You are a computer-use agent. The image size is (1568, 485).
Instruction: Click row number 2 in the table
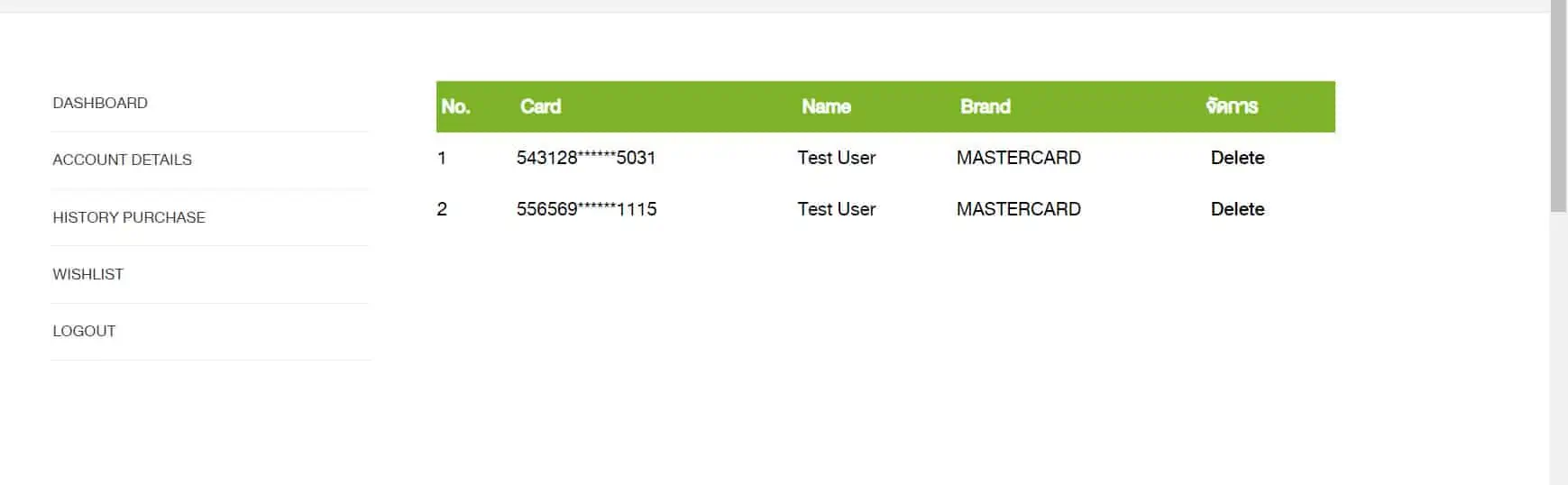[442, 209]
